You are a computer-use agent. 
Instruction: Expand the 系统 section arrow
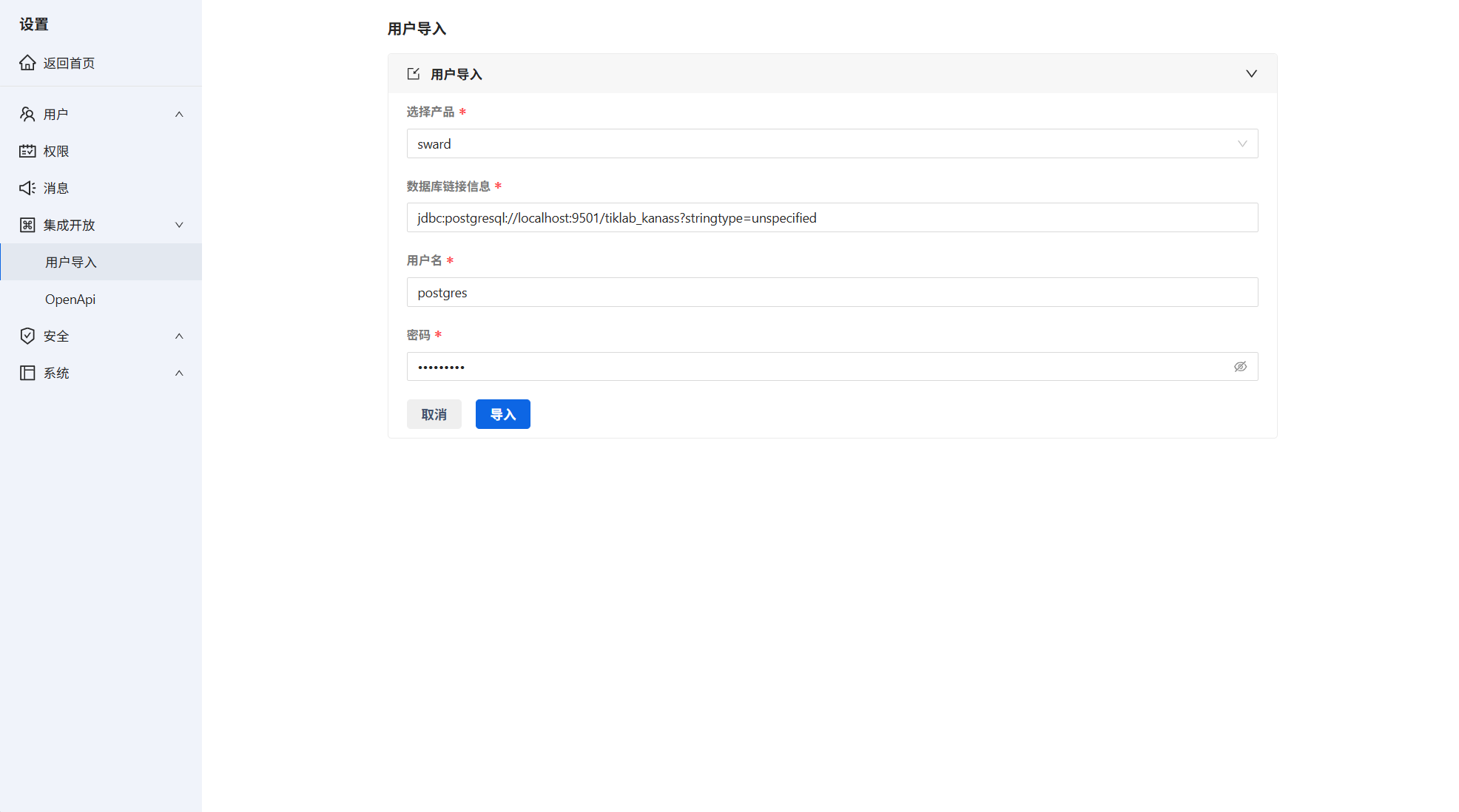click(179, 373)
